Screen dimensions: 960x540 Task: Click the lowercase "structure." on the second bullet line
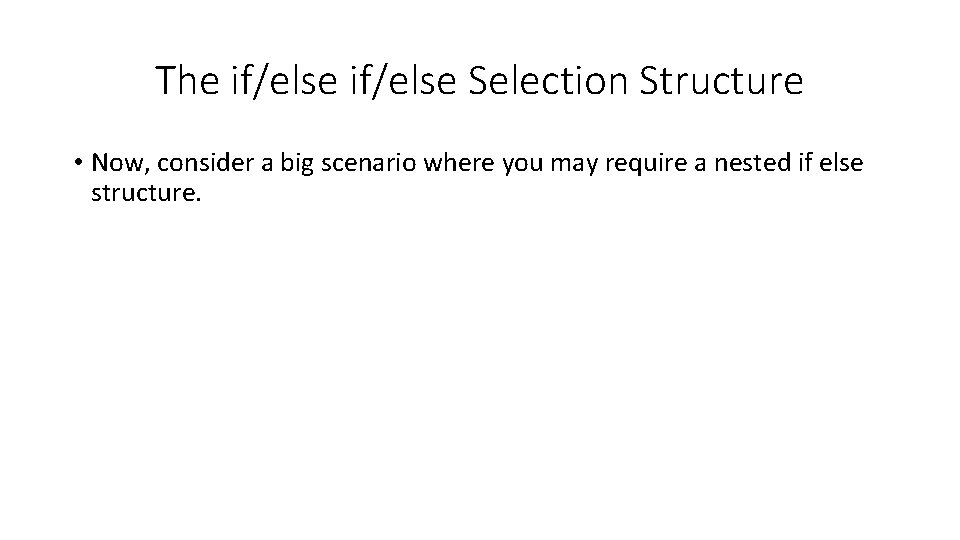click(147, 191)
